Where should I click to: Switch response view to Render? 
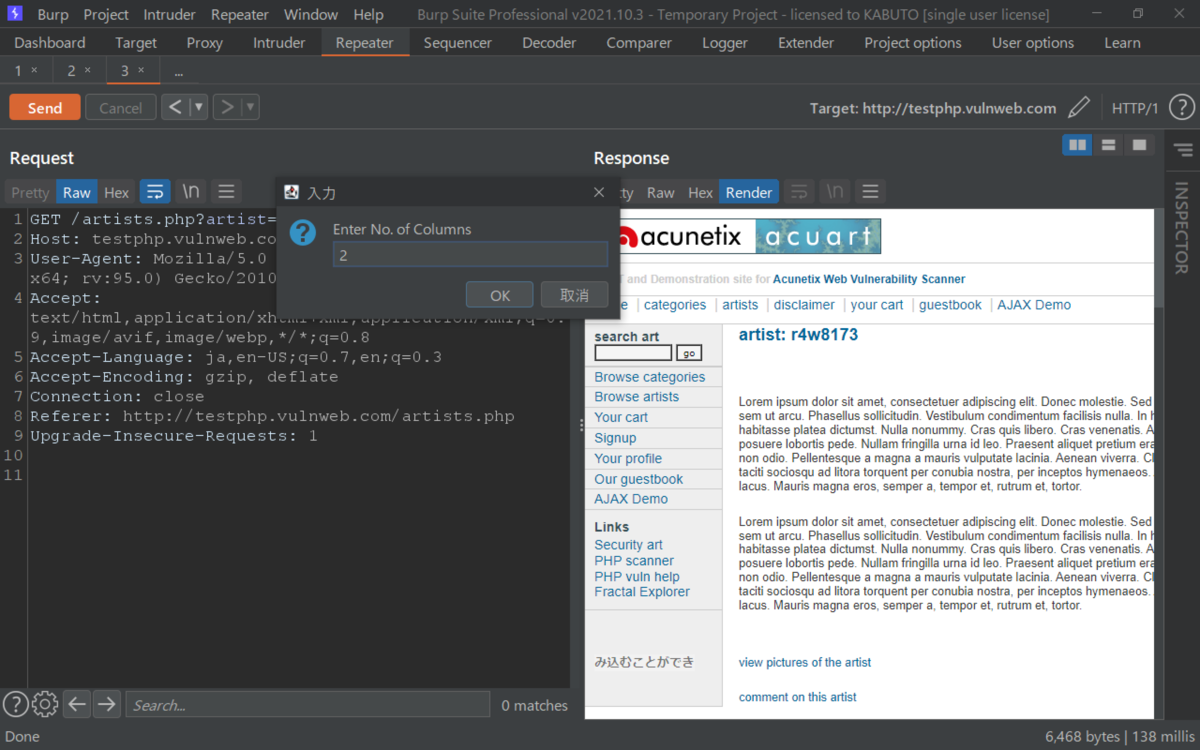tap(749, 193)
